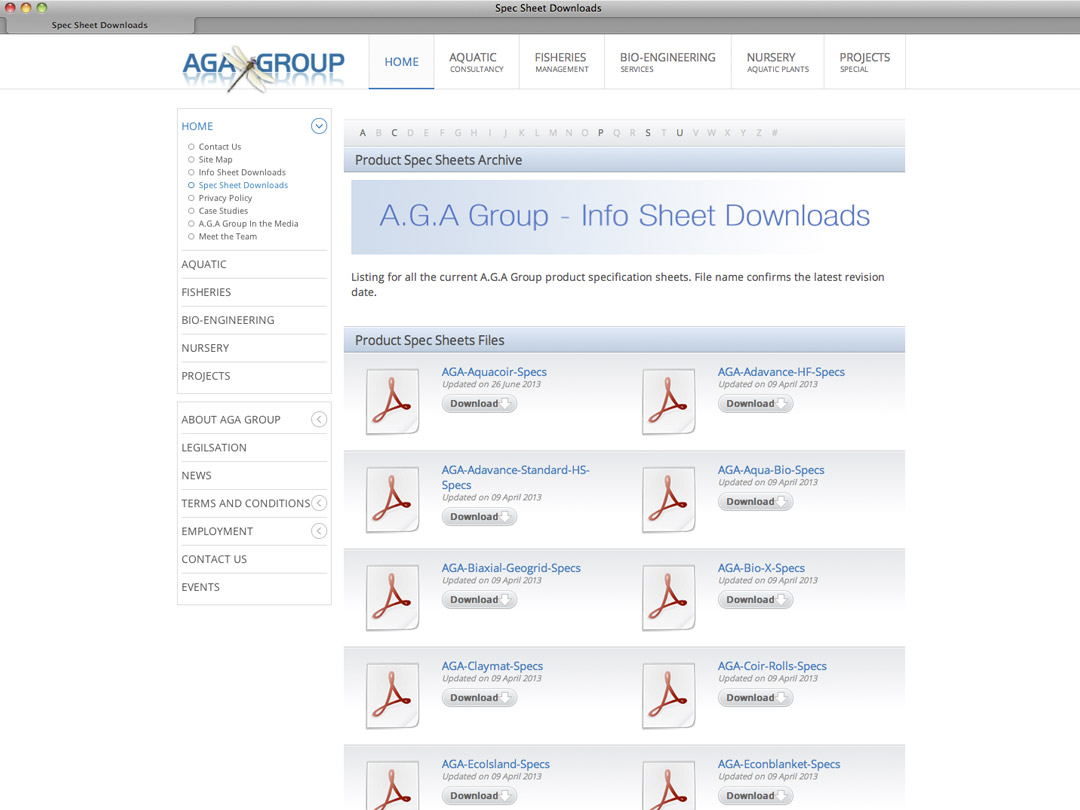
Task: Click the PDF icon beside AGA-Biaxial-Geogrid-Specs
Action: pos(392,597)
